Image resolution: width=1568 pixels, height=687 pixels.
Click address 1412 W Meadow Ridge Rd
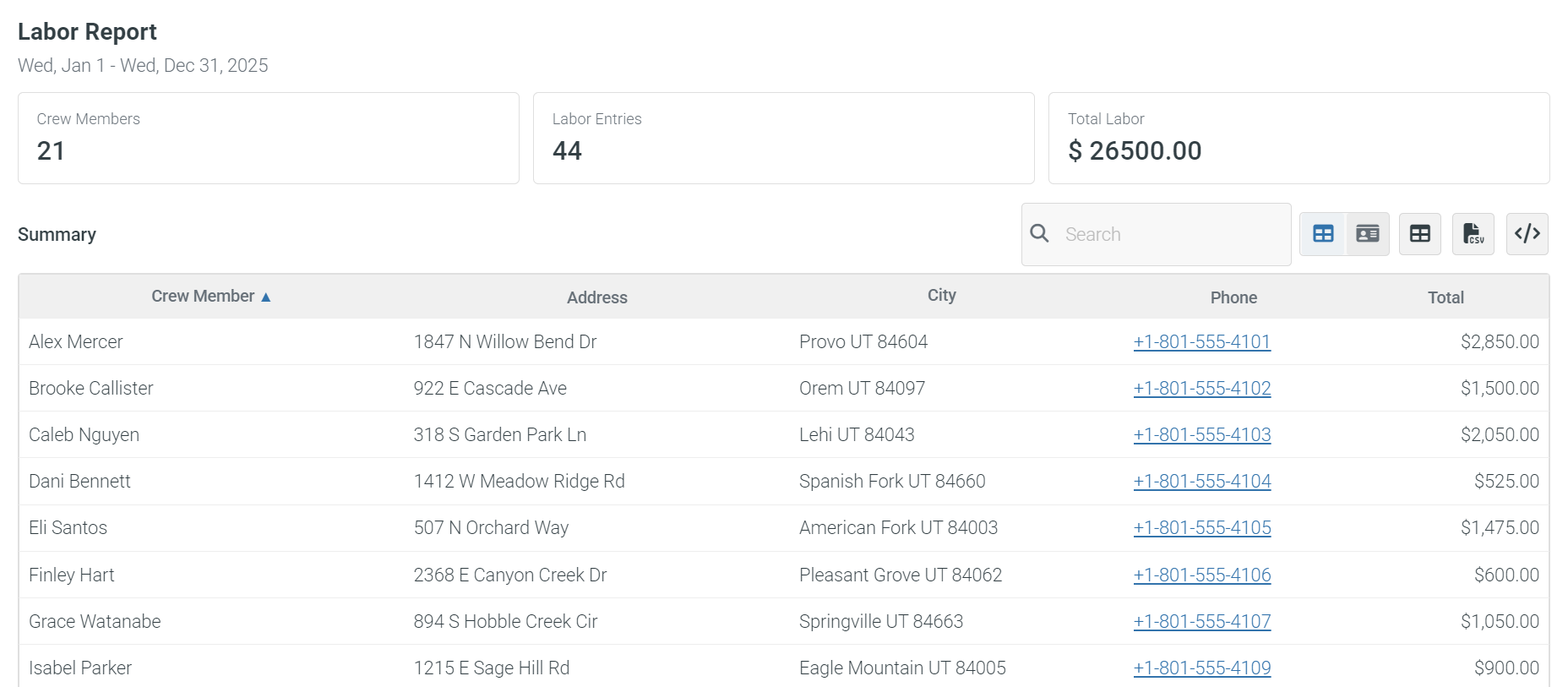pyautogui.click(x=520, y=481)
